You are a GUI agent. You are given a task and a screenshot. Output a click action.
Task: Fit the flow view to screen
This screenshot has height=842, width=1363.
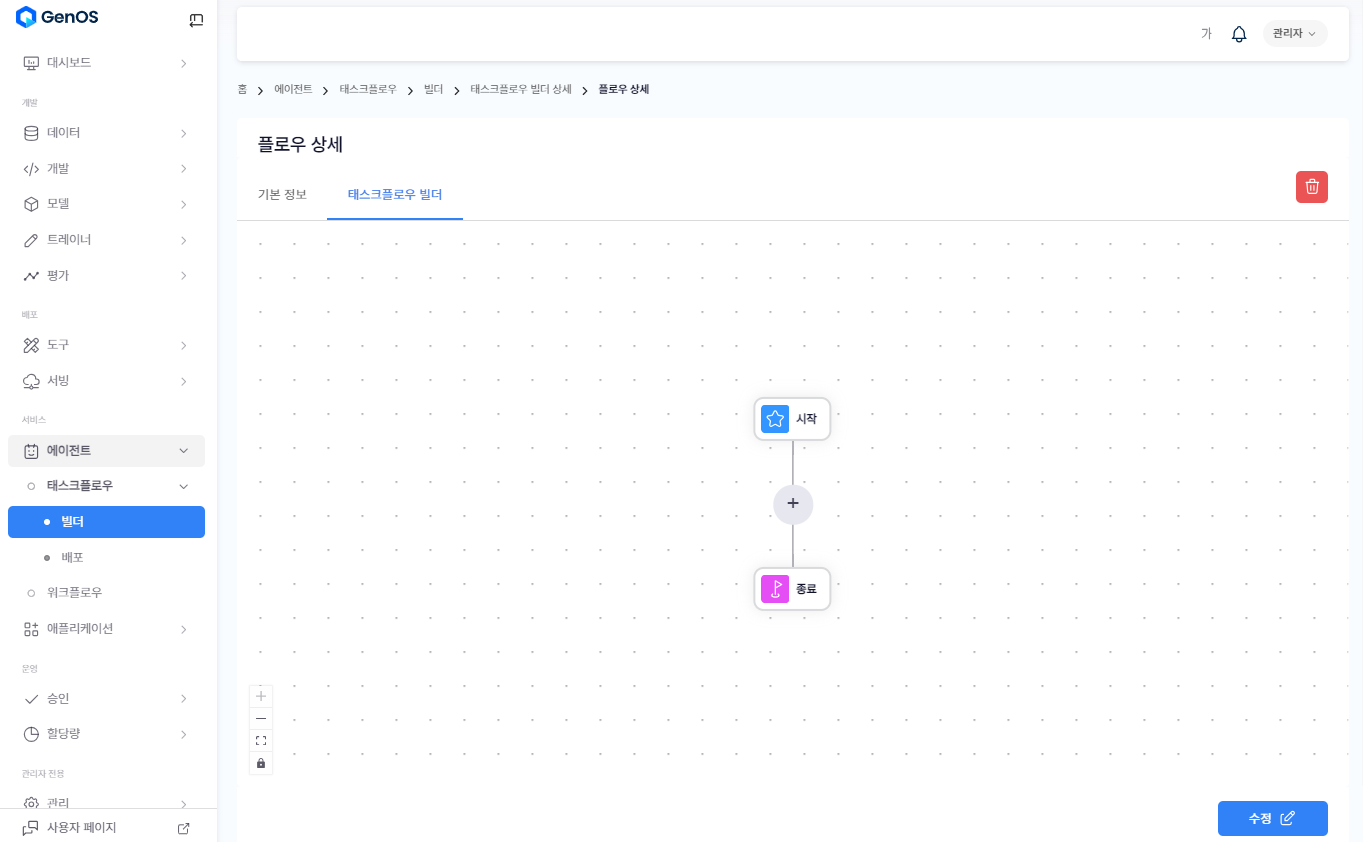(261, 741)
